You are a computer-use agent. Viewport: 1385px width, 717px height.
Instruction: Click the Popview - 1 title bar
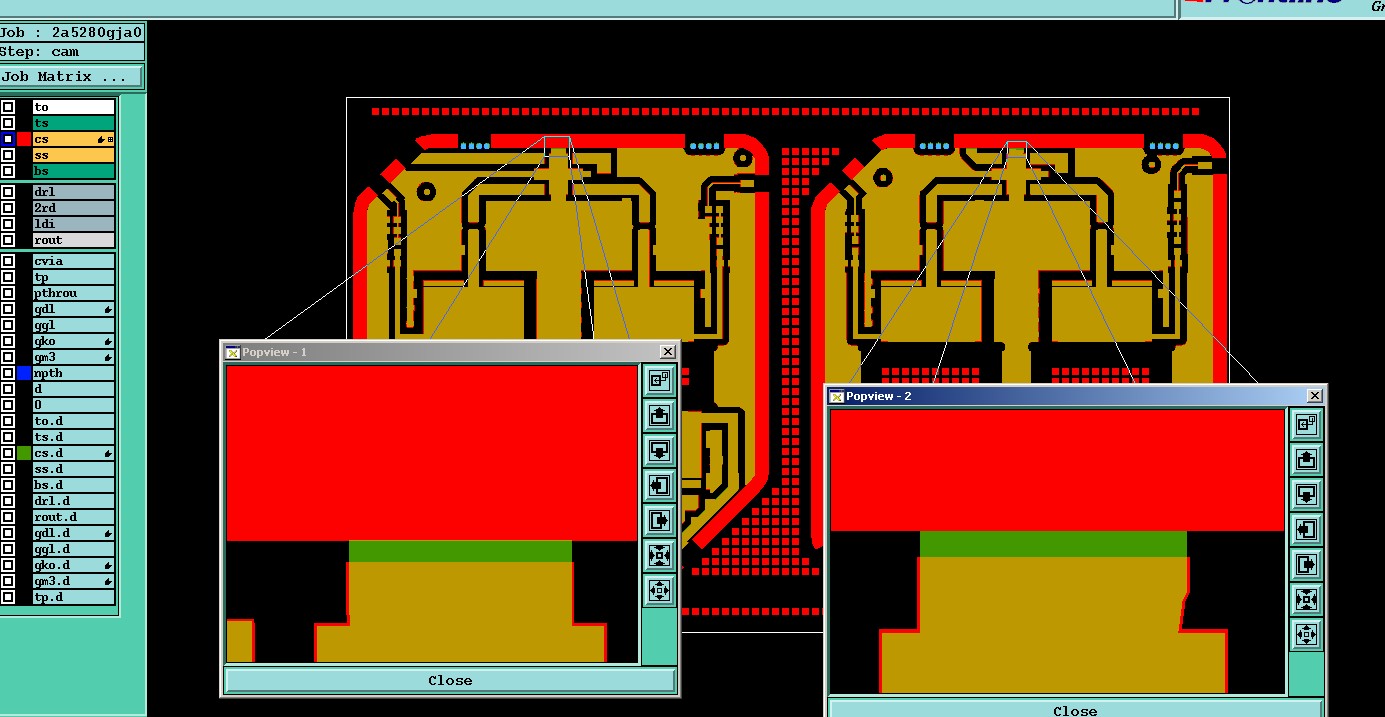pyautogui.click(x=450, y=352)
